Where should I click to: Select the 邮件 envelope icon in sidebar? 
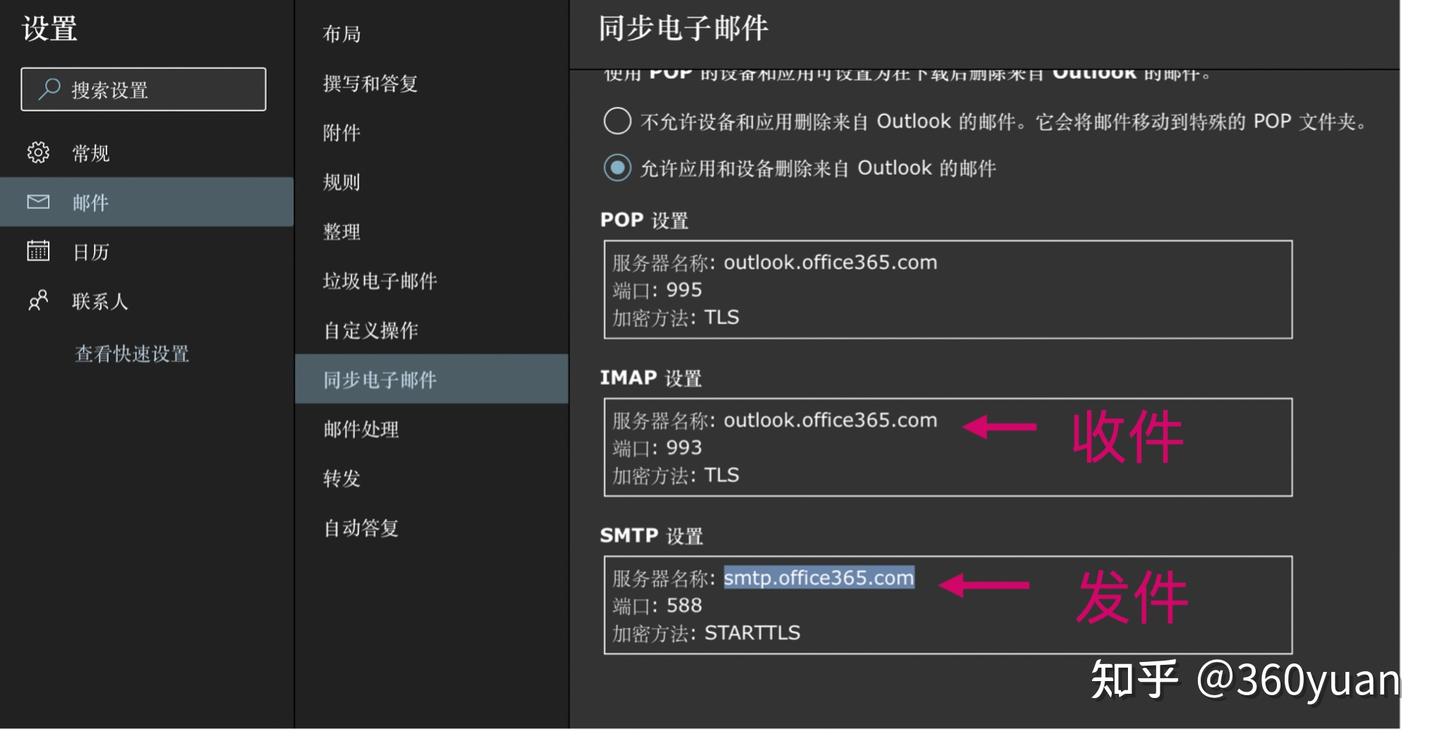pyautogui.click(x=37, y=202)
